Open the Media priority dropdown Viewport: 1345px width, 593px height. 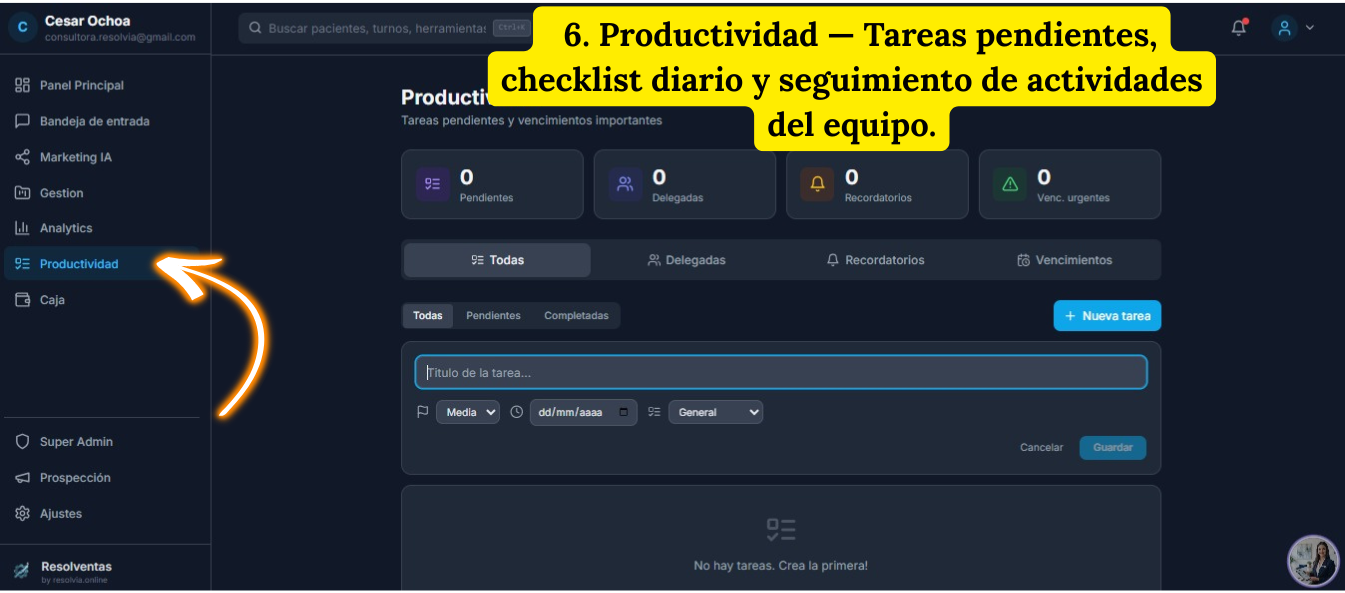(x=467, y=411)
